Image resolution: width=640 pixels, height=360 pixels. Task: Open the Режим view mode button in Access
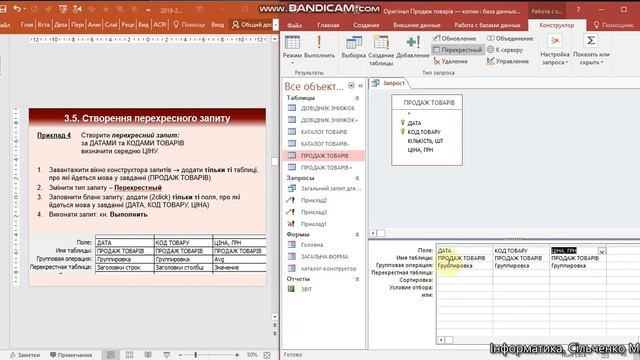pos(292,49)
